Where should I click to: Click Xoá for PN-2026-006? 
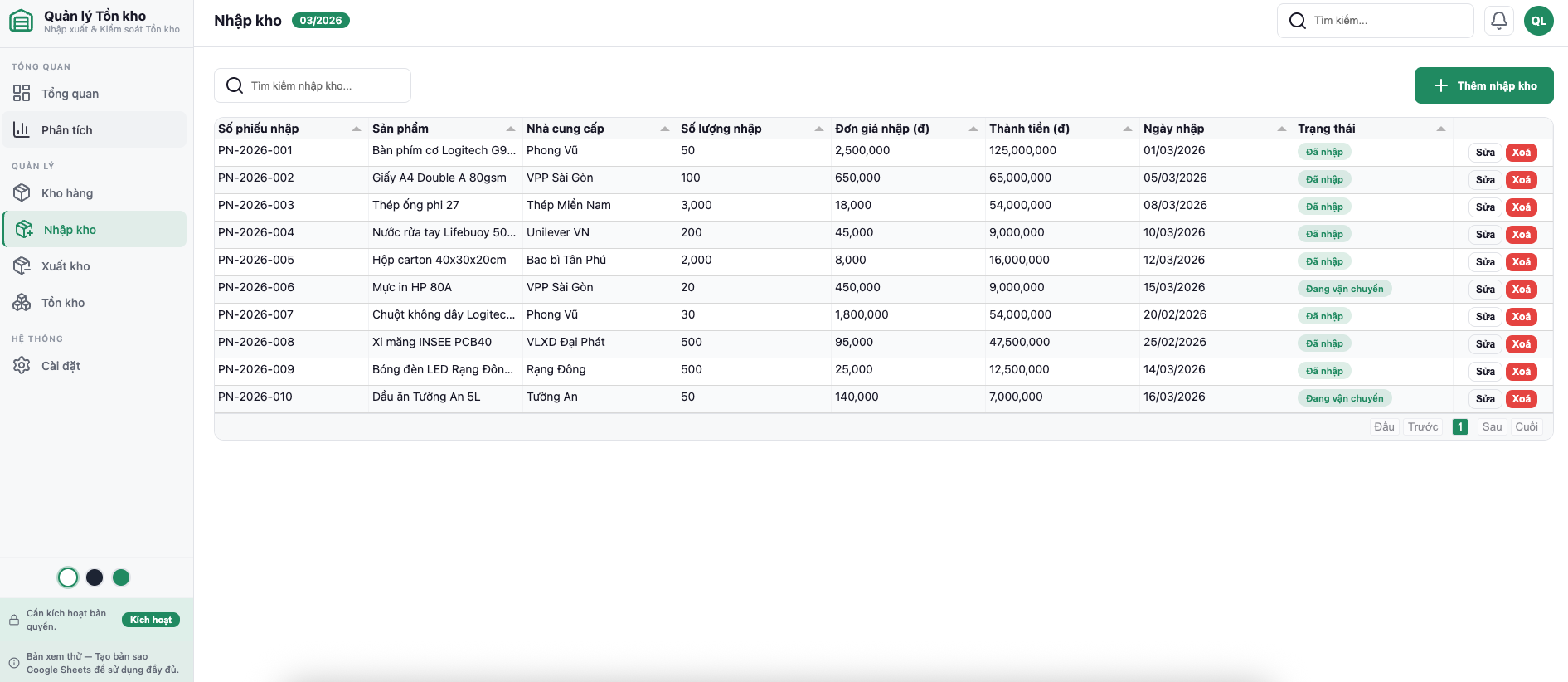pos(1521,290)
